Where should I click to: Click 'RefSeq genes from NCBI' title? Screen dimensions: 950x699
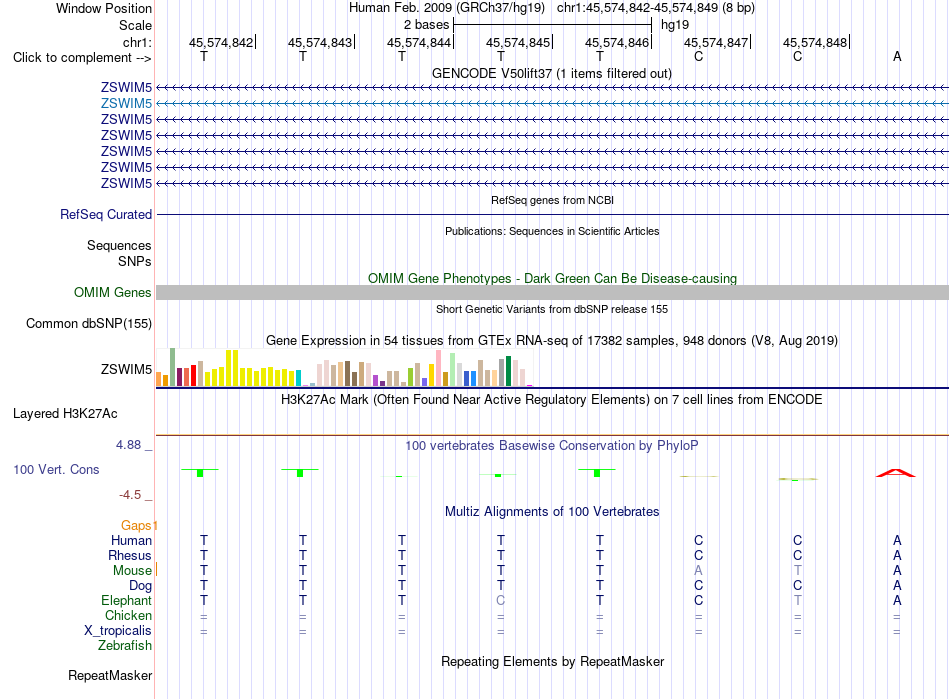pyautogui.click(x=553, y=200)
